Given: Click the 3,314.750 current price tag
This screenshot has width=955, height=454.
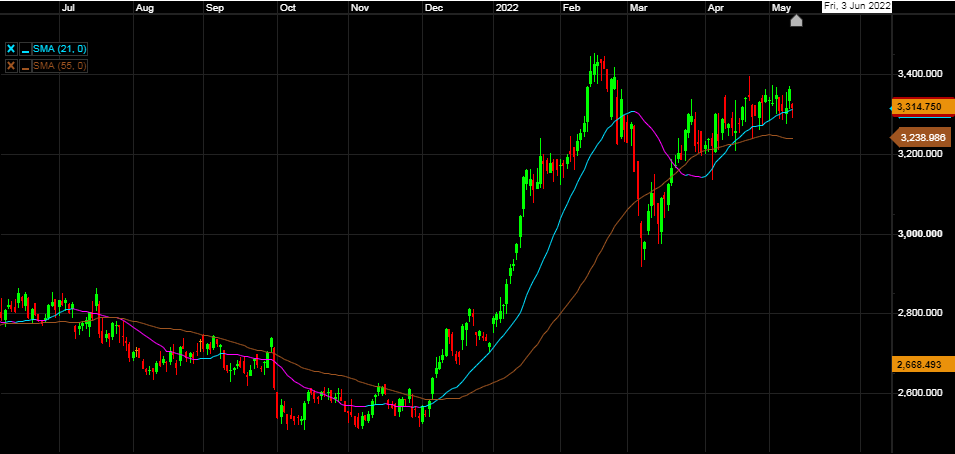Looking at the screenshot, I should pyautogui.click(x=922, y=106).
